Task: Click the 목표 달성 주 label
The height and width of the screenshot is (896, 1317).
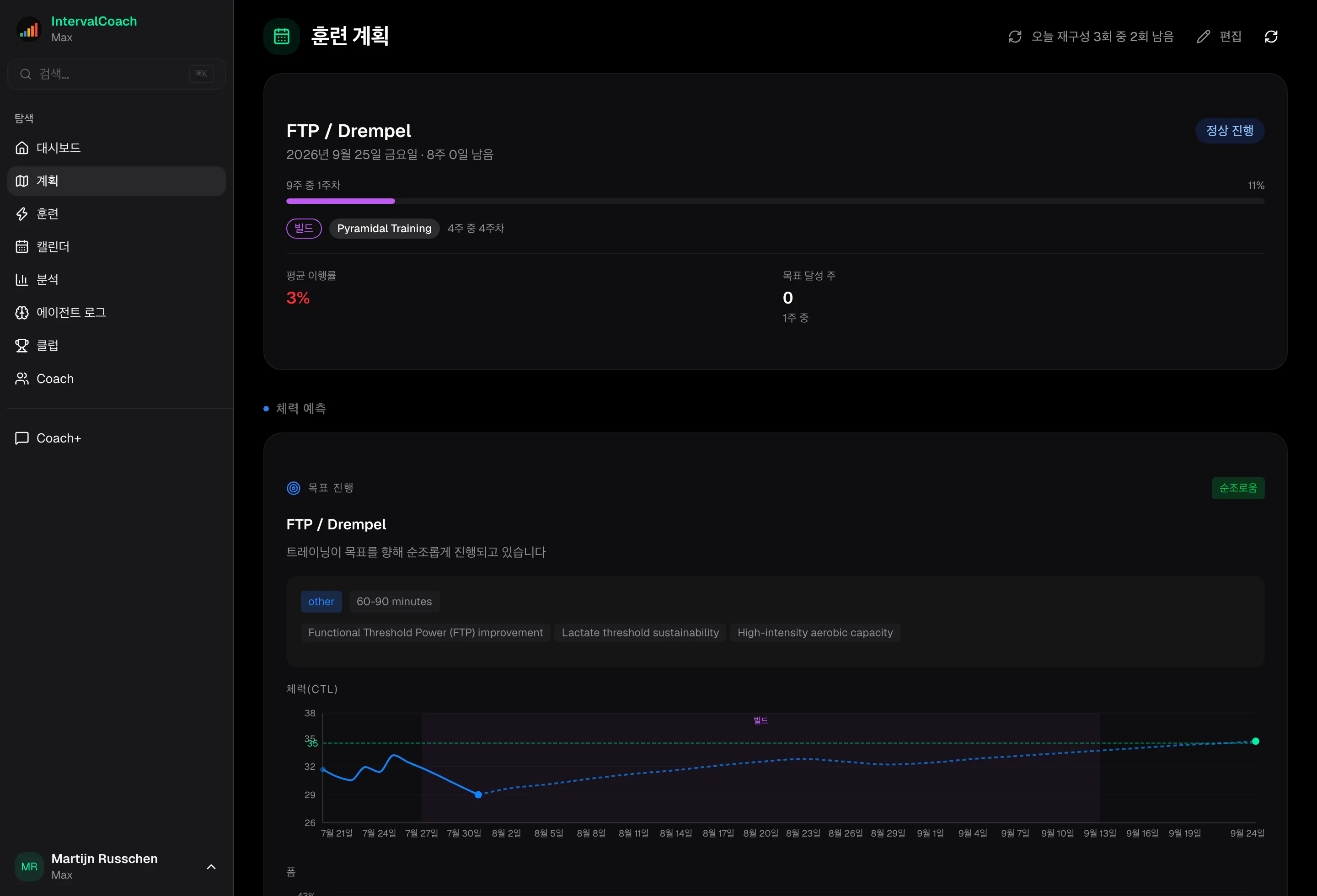Action: (809, 276)
